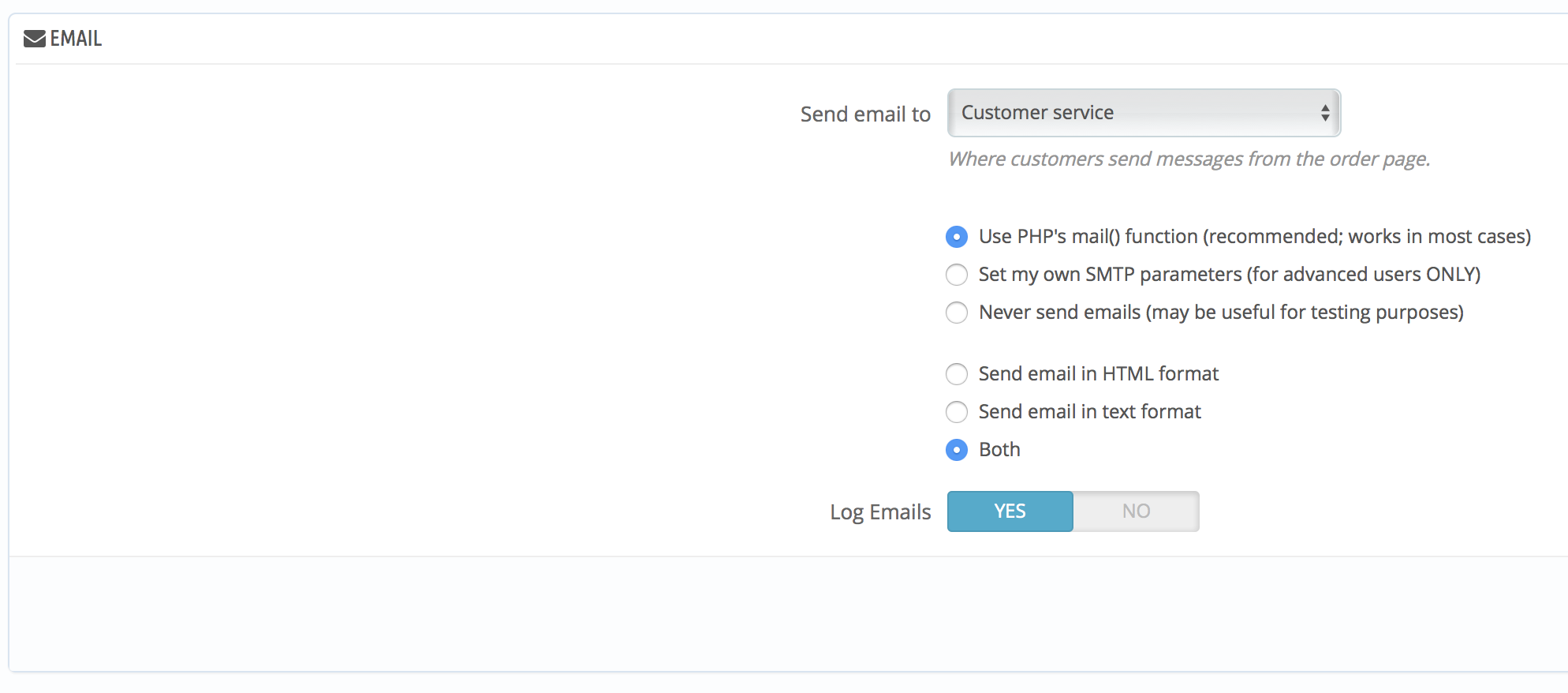Click the 'may be useful for testing purposes' label text
Screen dimensions: 1568x693
click(1305, 313)
